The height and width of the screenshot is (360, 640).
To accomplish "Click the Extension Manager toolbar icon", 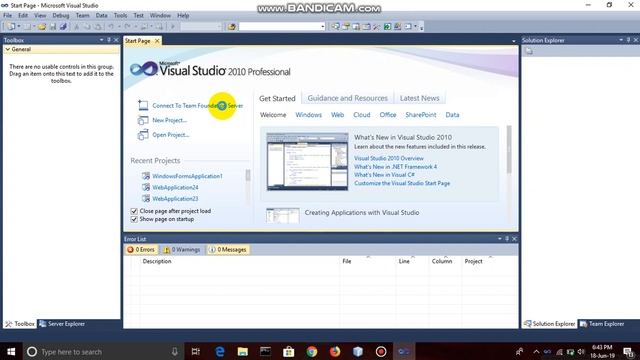I will pos(397,27).
